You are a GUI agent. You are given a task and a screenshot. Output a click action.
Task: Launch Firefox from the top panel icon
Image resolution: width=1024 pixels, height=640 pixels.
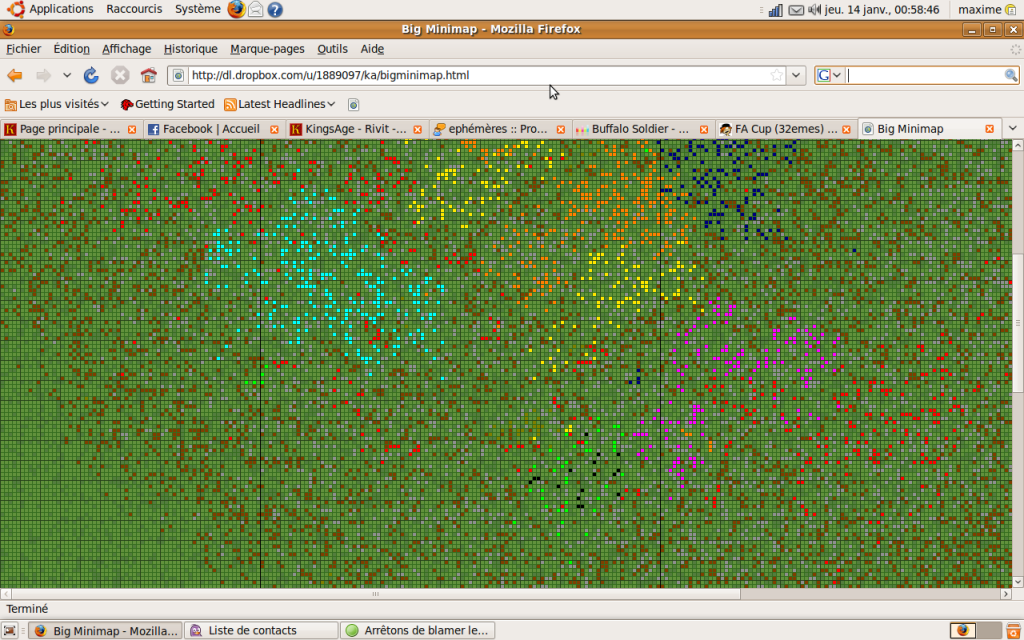pyautogui.click(x=236, y=9)
